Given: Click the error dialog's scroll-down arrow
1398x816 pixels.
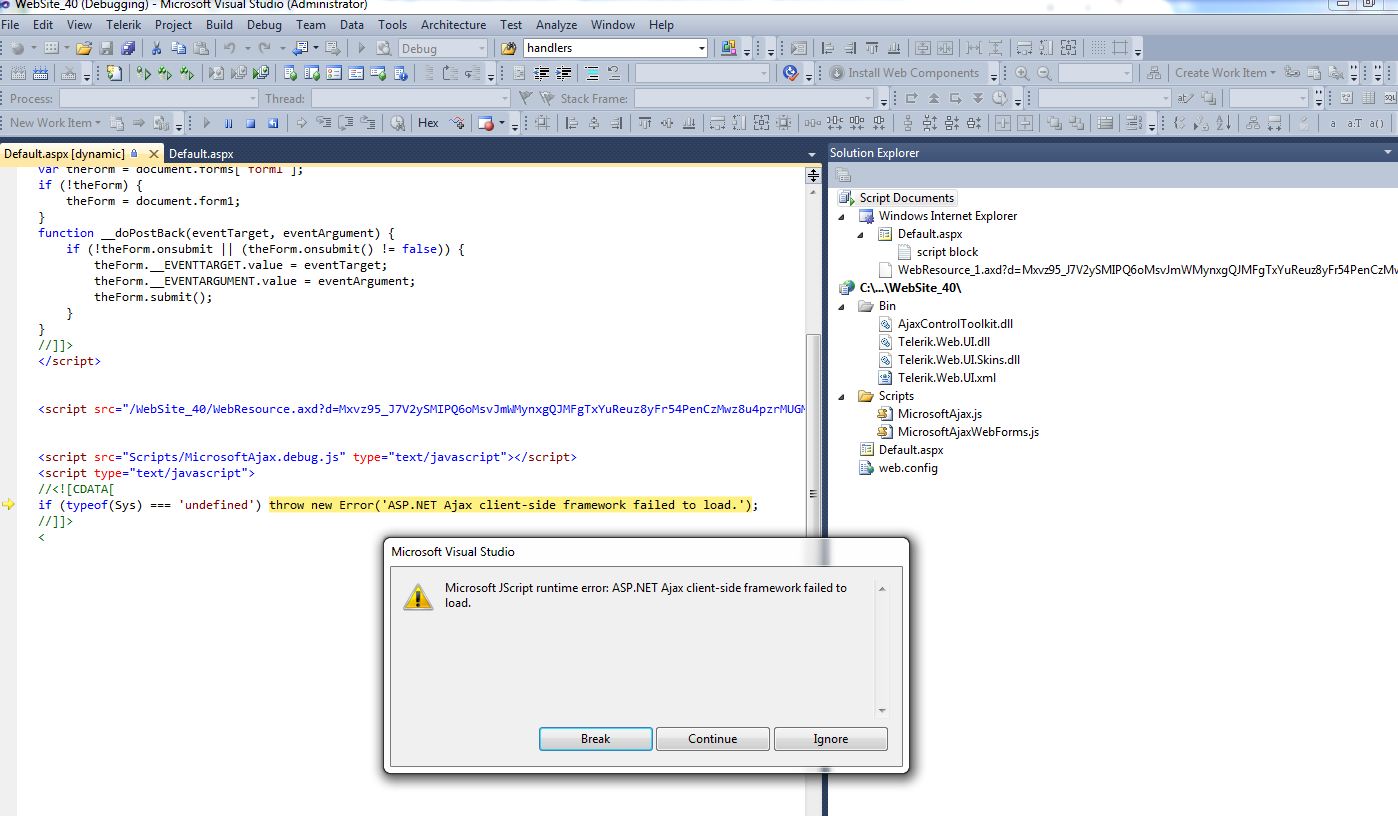Looking at the screenshot, I should click(881, 711).
